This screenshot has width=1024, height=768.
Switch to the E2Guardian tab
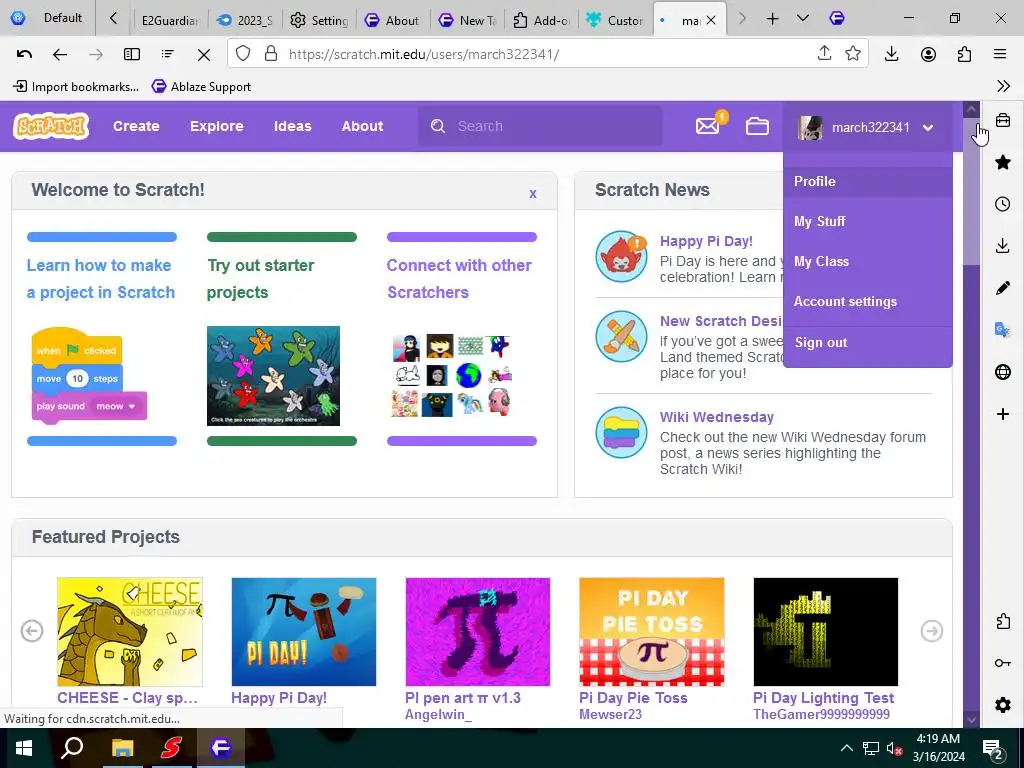click(x=170, y=20)
